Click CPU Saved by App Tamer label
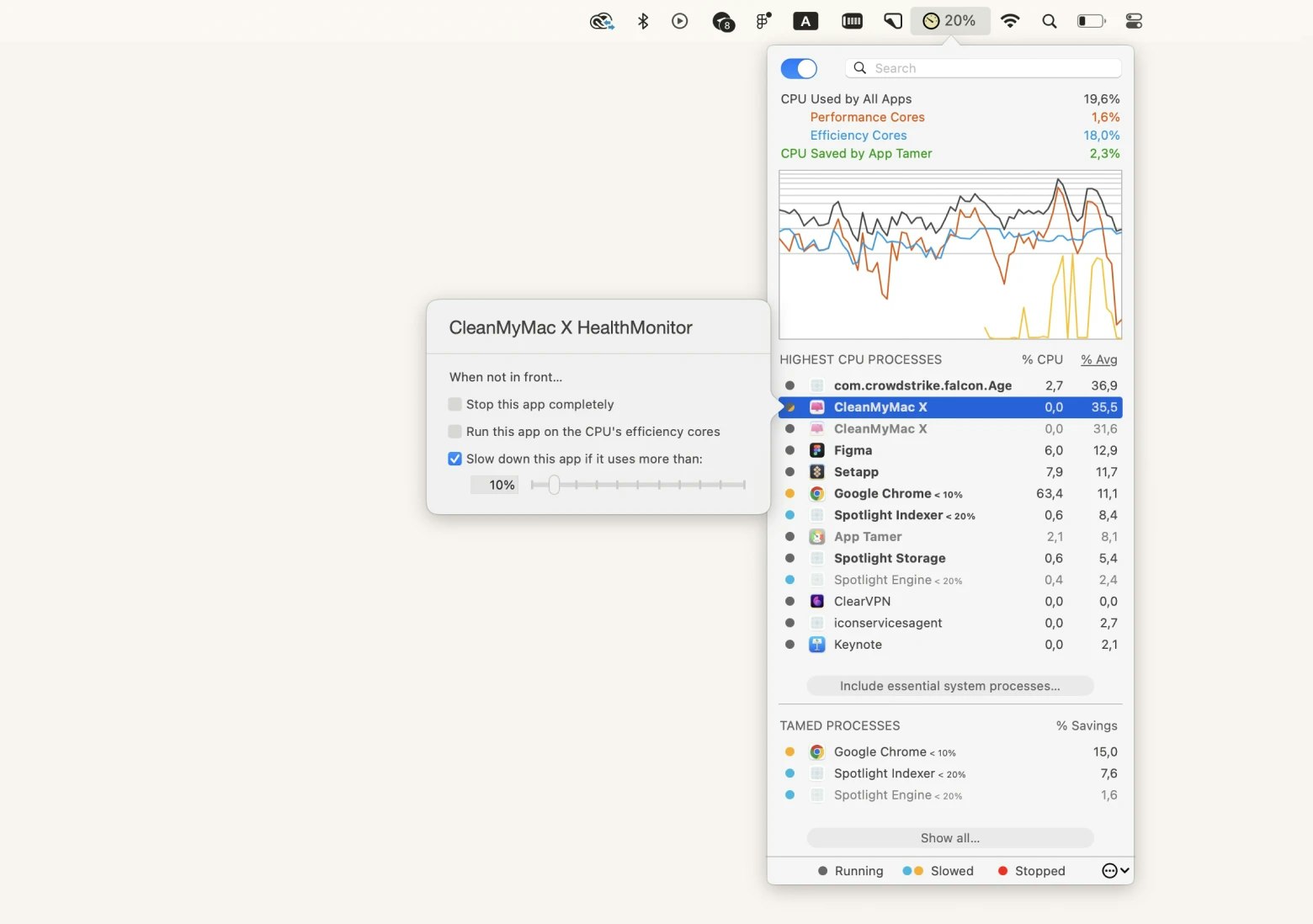 [856, 153]
